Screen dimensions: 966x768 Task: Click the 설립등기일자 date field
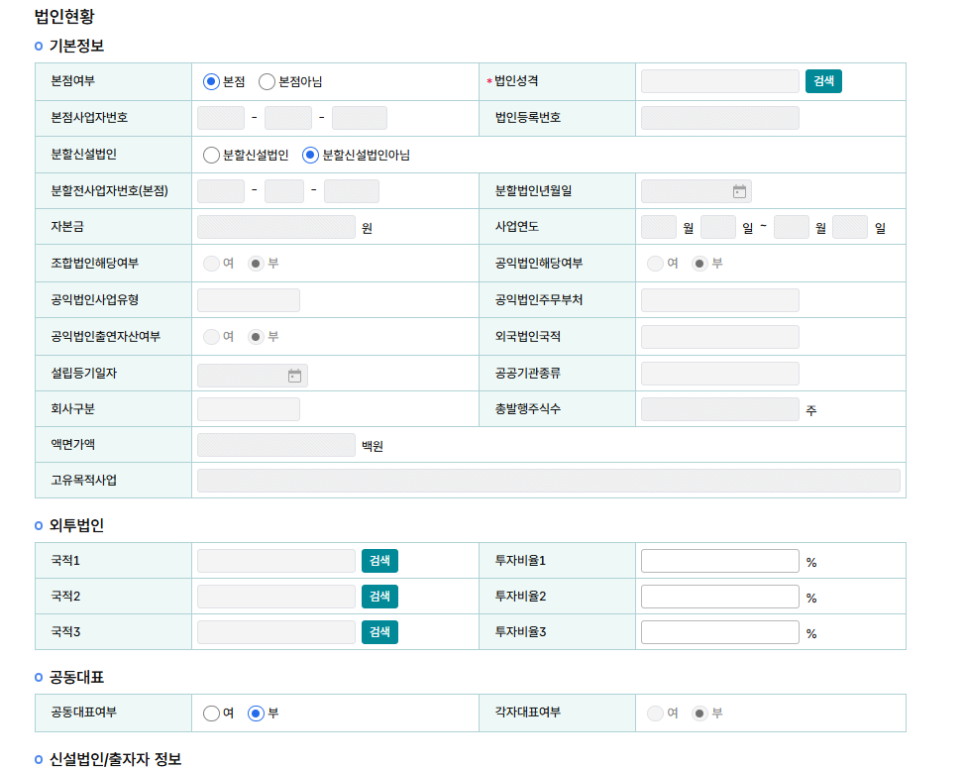coord(252,376)
